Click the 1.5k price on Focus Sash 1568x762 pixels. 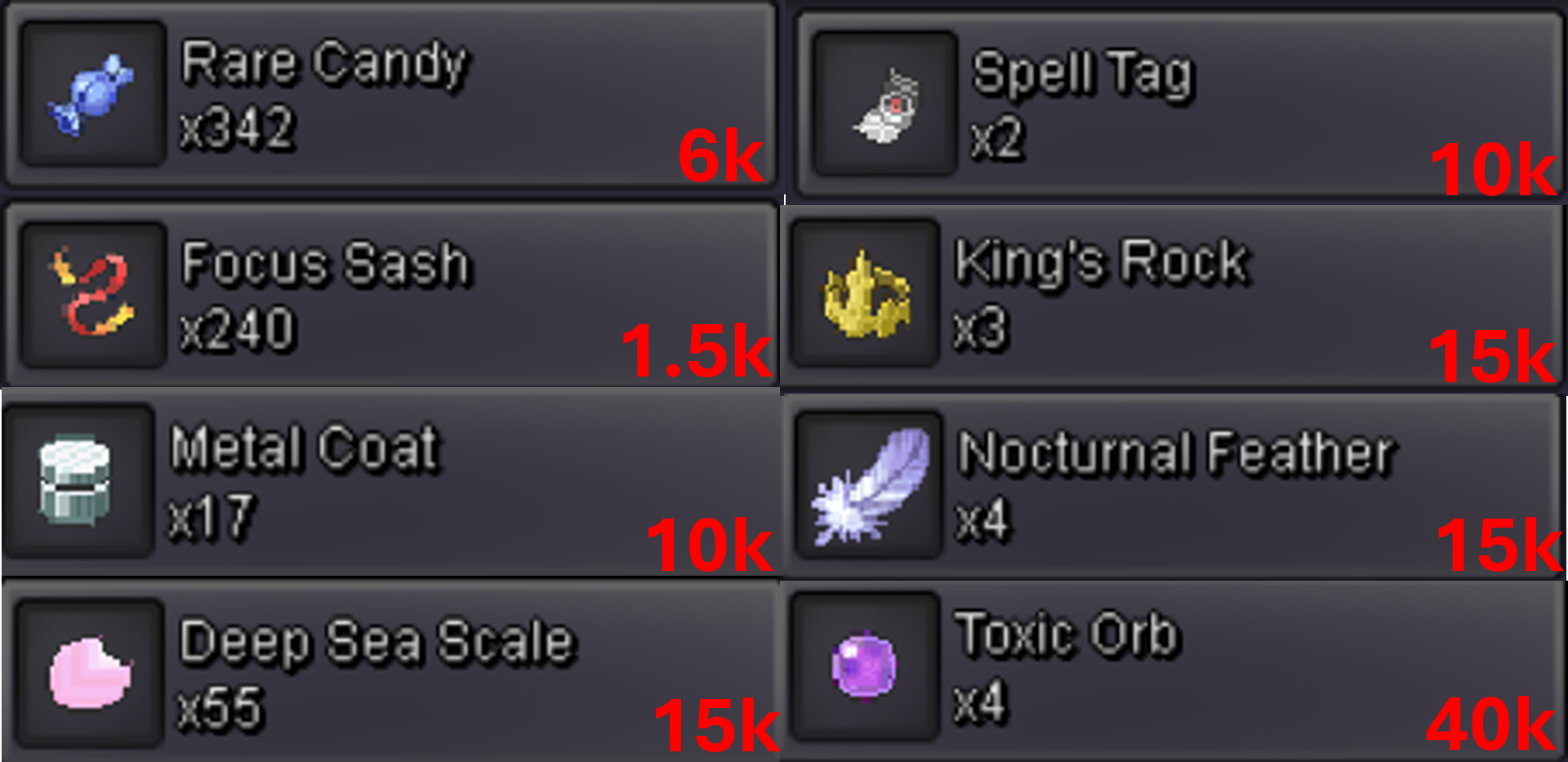[697, 351]
